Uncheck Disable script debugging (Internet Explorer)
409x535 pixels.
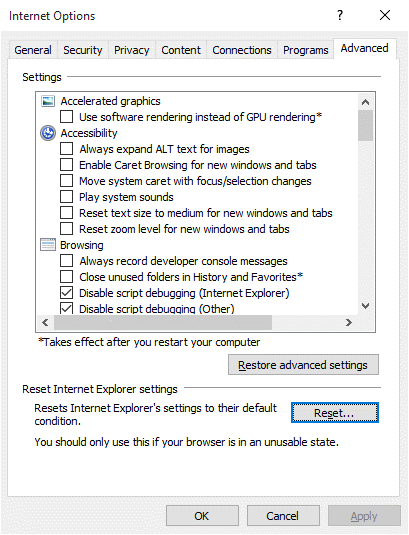pos(66,293)
